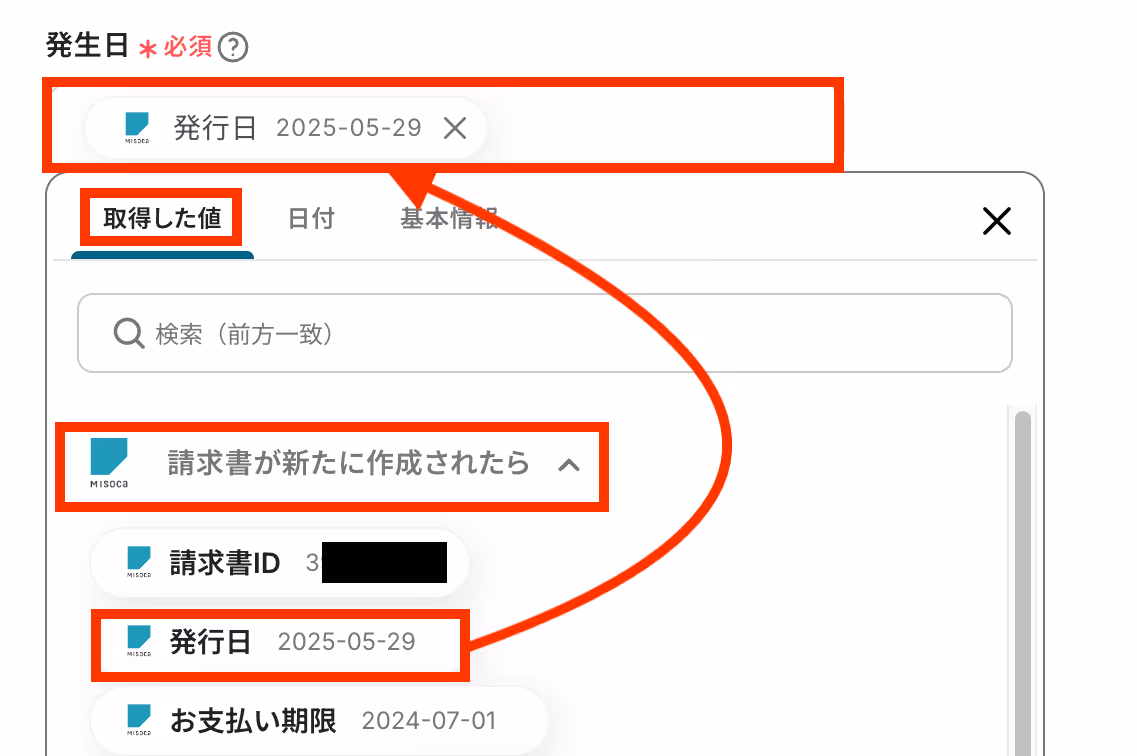Viewport: 1137px width, 756px height.
Task: Click the Misoca icon in the selected chip
Action: 137,128
